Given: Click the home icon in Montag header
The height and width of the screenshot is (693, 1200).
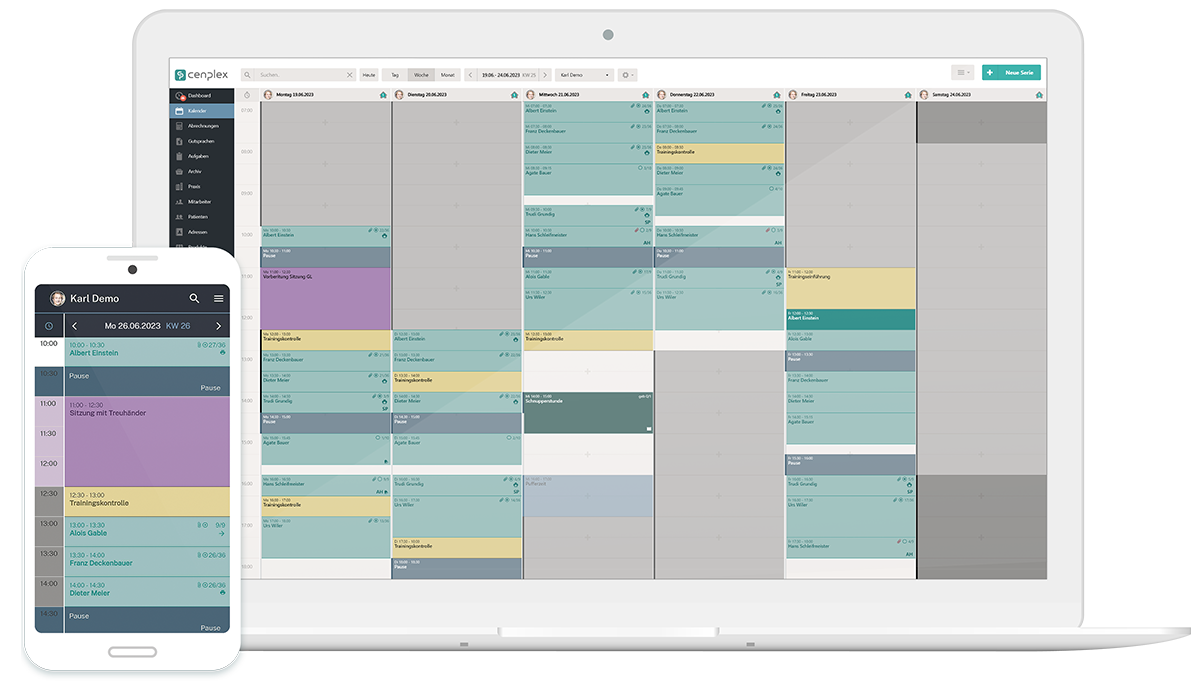Looking at the screenshot, I should tap(383, 95).
